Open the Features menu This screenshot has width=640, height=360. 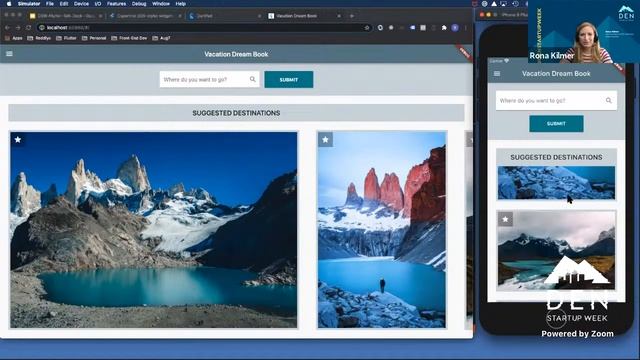point(116,4)
